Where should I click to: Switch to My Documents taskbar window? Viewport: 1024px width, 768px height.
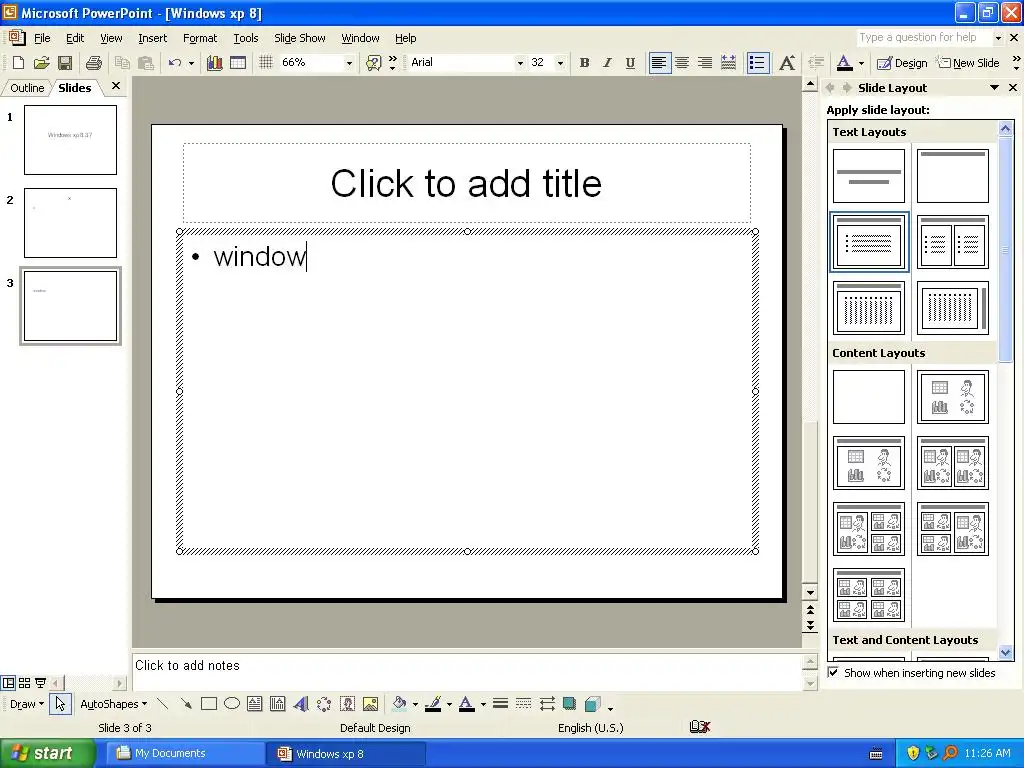(x=185, y=753)
